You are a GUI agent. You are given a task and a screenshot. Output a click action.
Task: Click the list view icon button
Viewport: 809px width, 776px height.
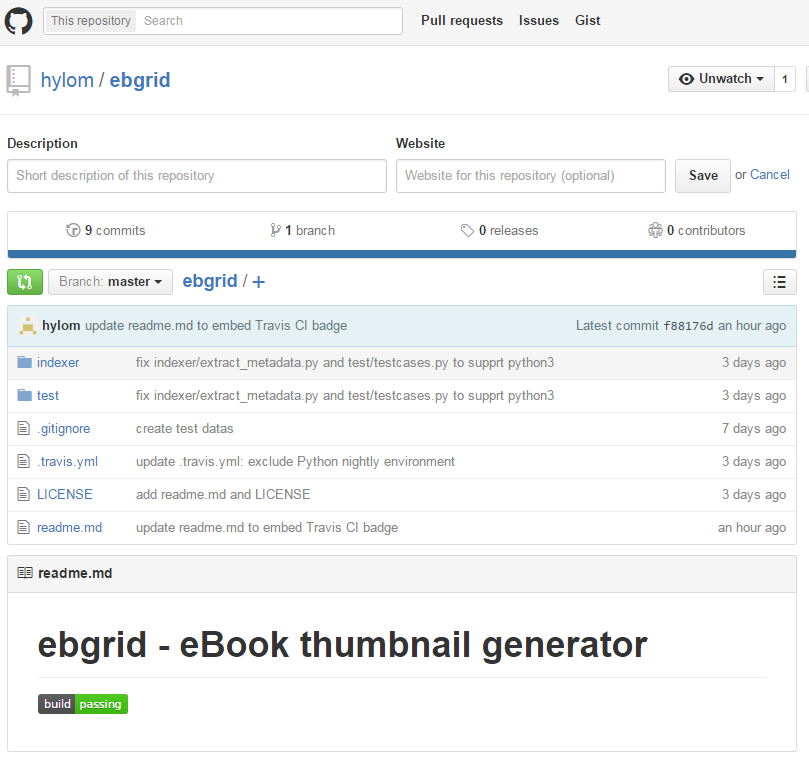(780, 282)
